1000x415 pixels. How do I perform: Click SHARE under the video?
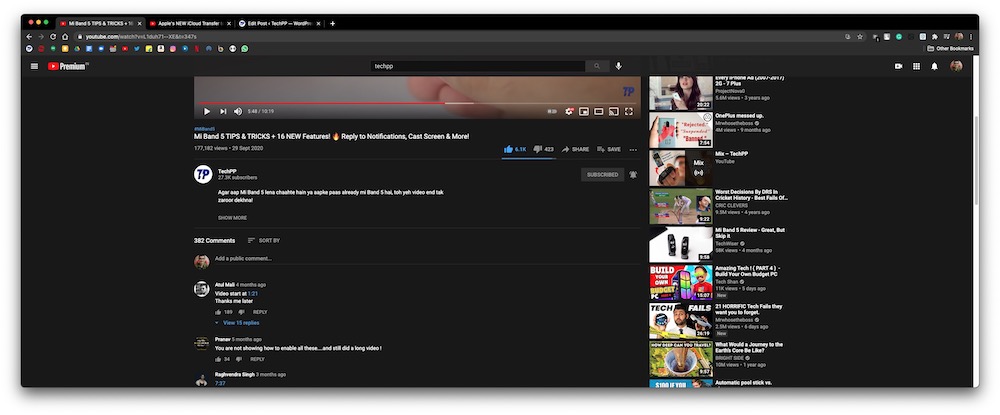(x=575, y=149)
